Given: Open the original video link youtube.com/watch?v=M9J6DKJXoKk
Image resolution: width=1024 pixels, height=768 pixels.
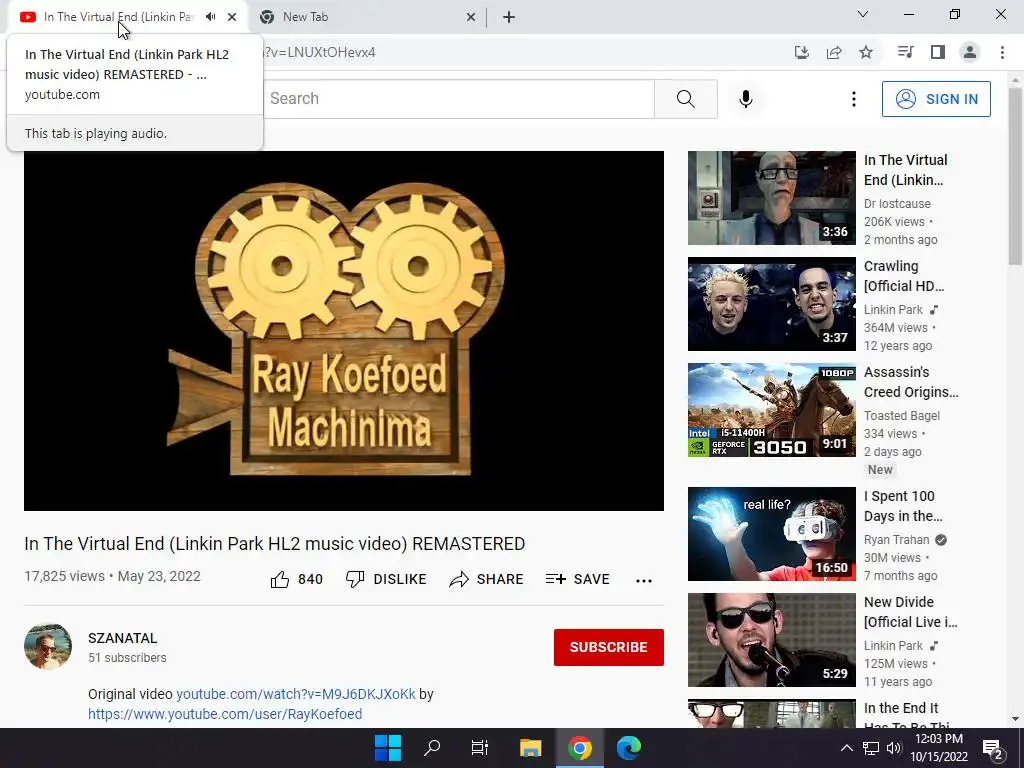Looking at the screenshot, I should [x=296, y=694].
